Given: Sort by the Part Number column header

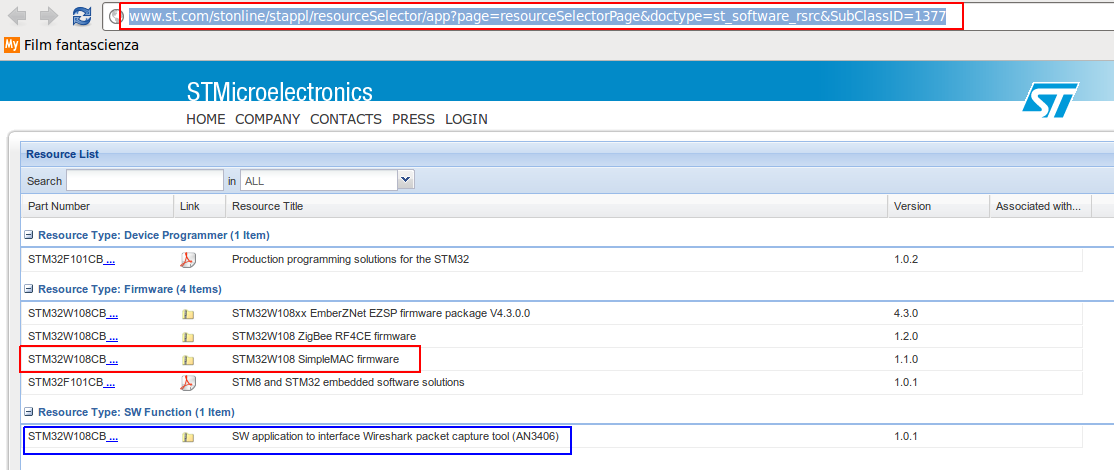Looking at the screenshot, I should coord(59,206).
